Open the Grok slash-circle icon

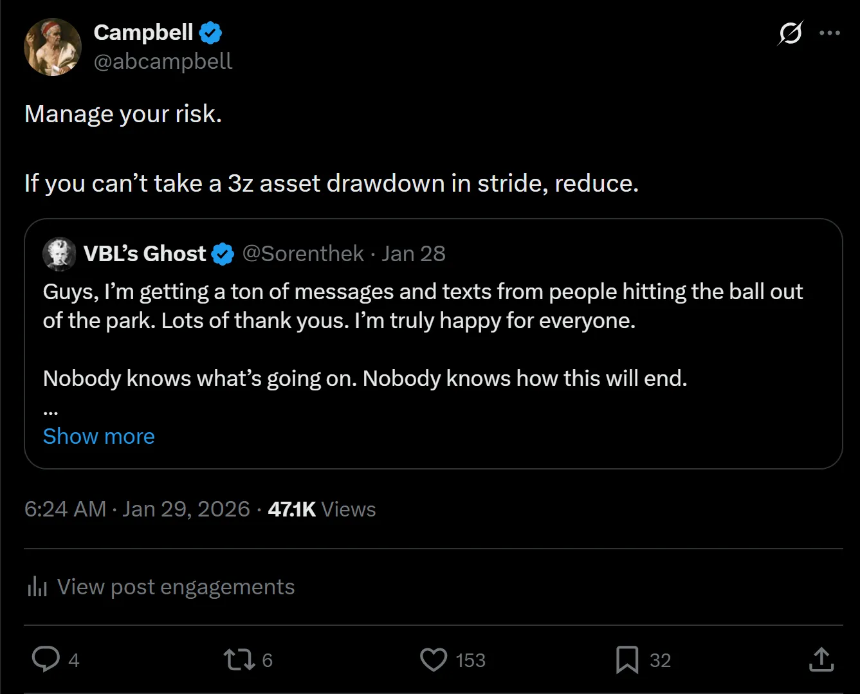[790, 33]
